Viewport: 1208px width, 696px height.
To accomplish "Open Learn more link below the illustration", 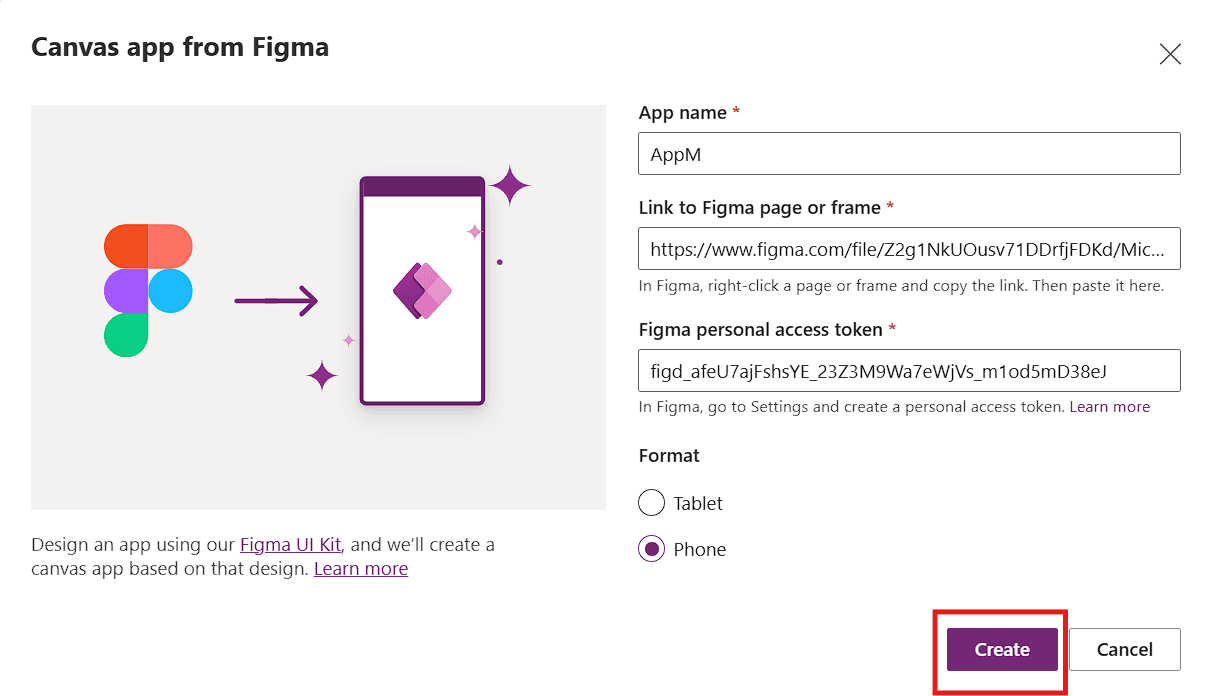I will pos(361,569).
